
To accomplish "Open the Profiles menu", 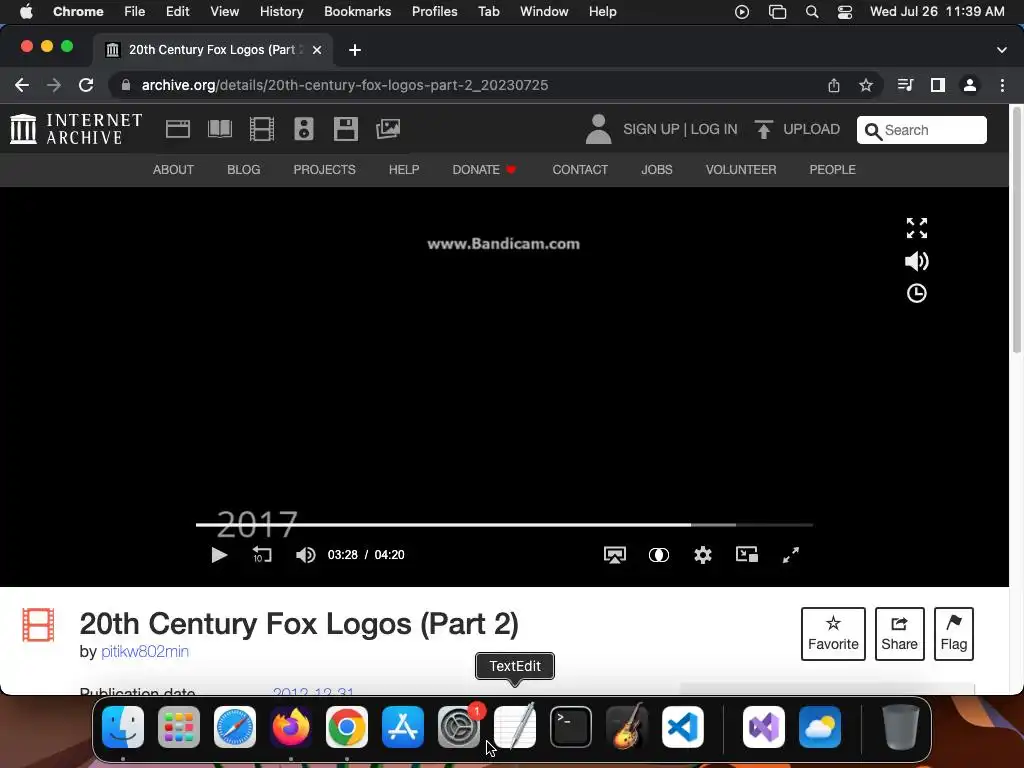I will pos(434,11).
